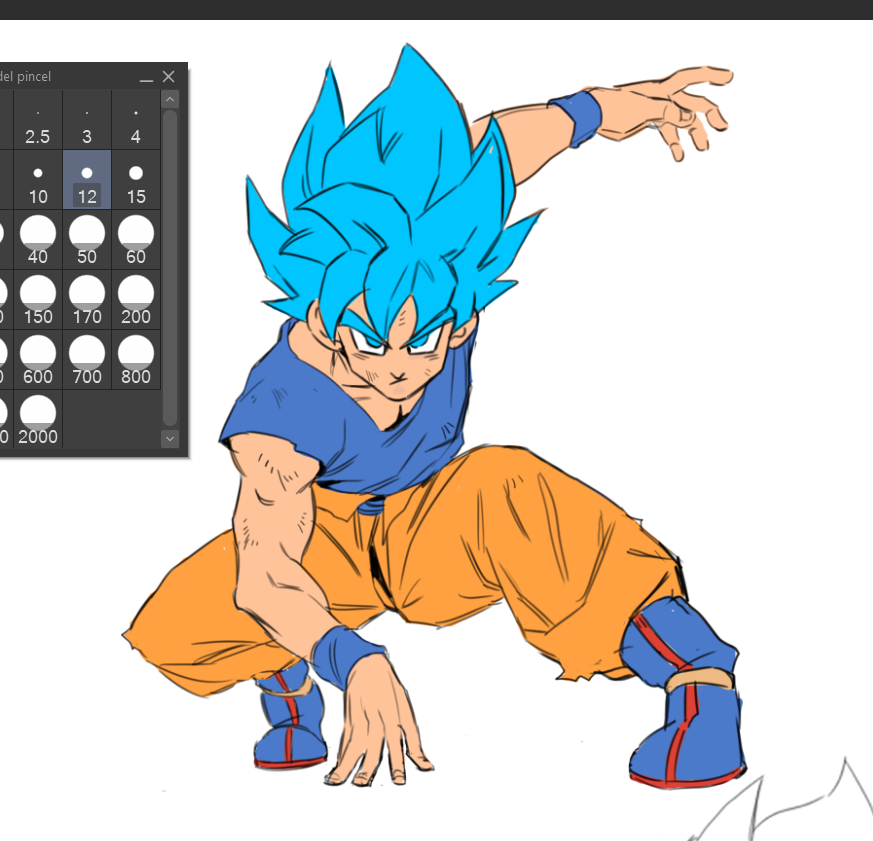Select the highlighted brush size 12
This screenshot has height=841, width=873.
[x=87, y=180]
